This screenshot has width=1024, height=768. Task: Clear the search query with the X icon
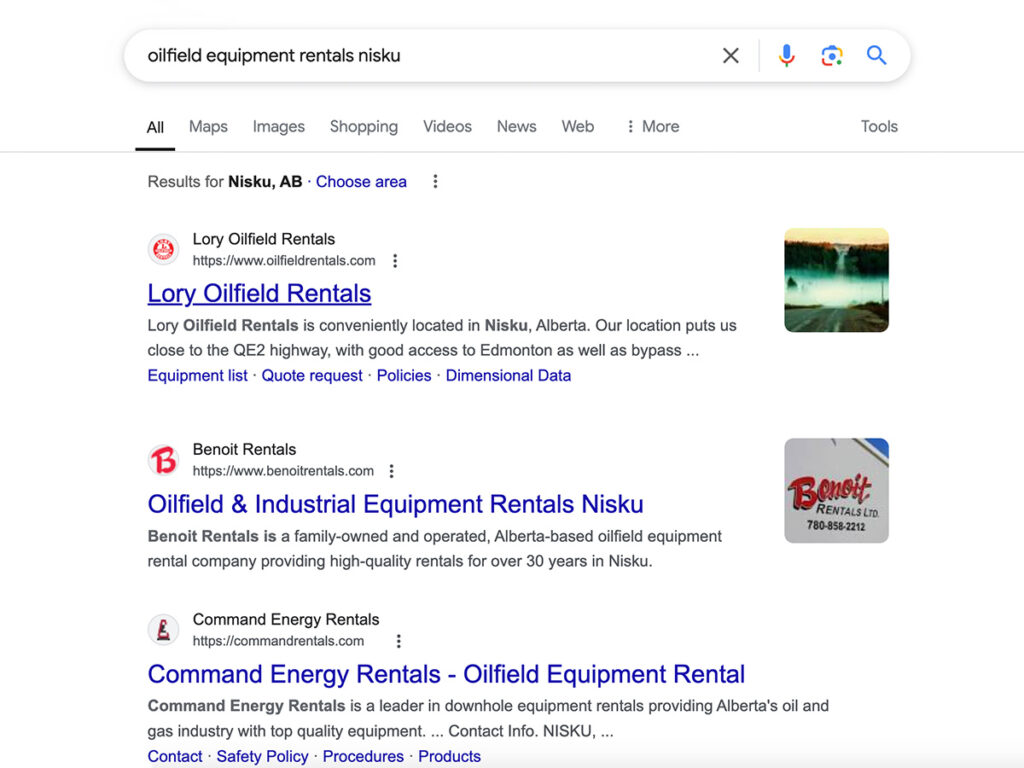pos(730,55)
